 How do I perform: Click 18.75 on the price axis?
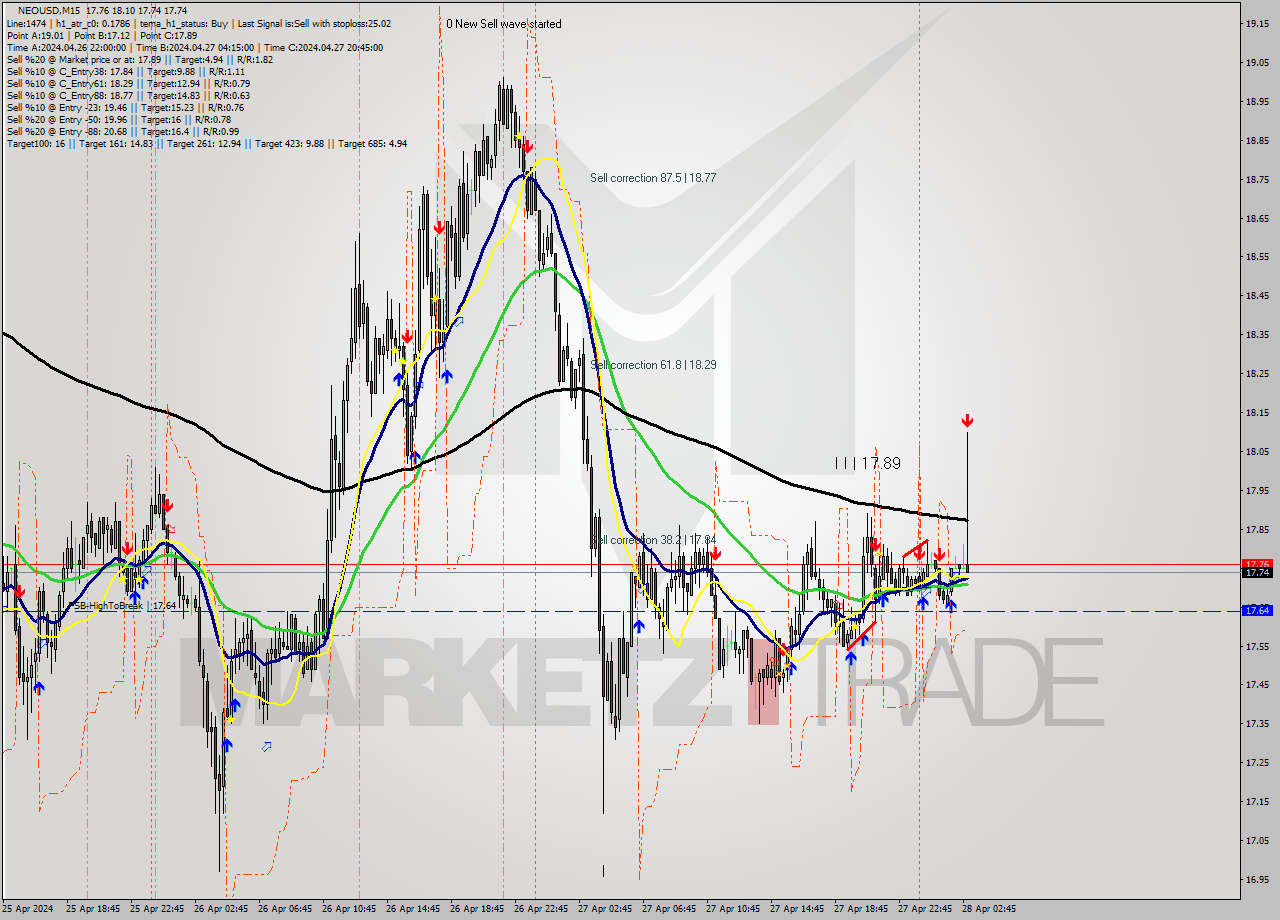tap(1256, 179)
